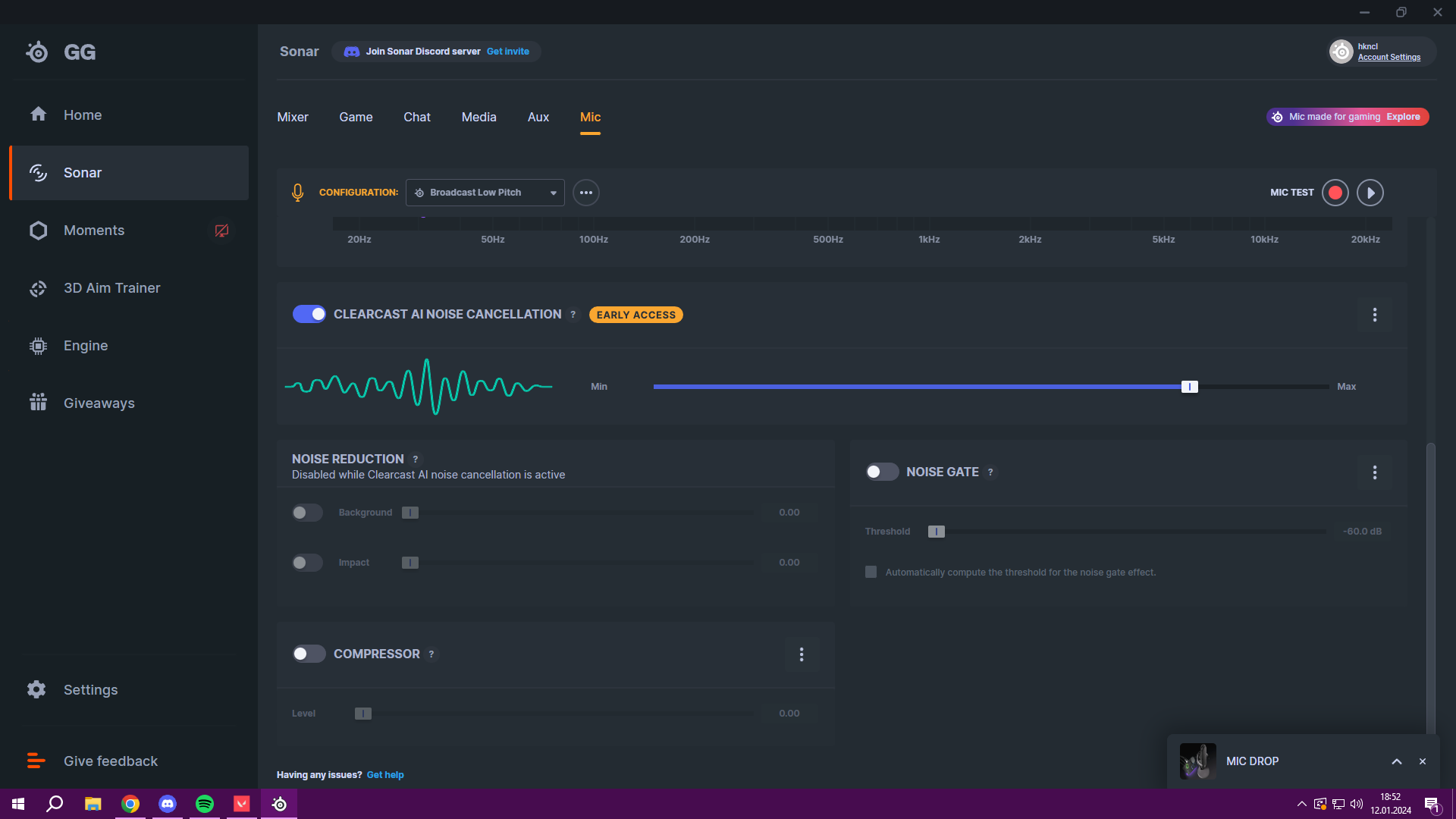This screenshot has width=1456, height=819.
Task: Open Clearcast AI noise cancellation options menu
Action: [1374, 315]
